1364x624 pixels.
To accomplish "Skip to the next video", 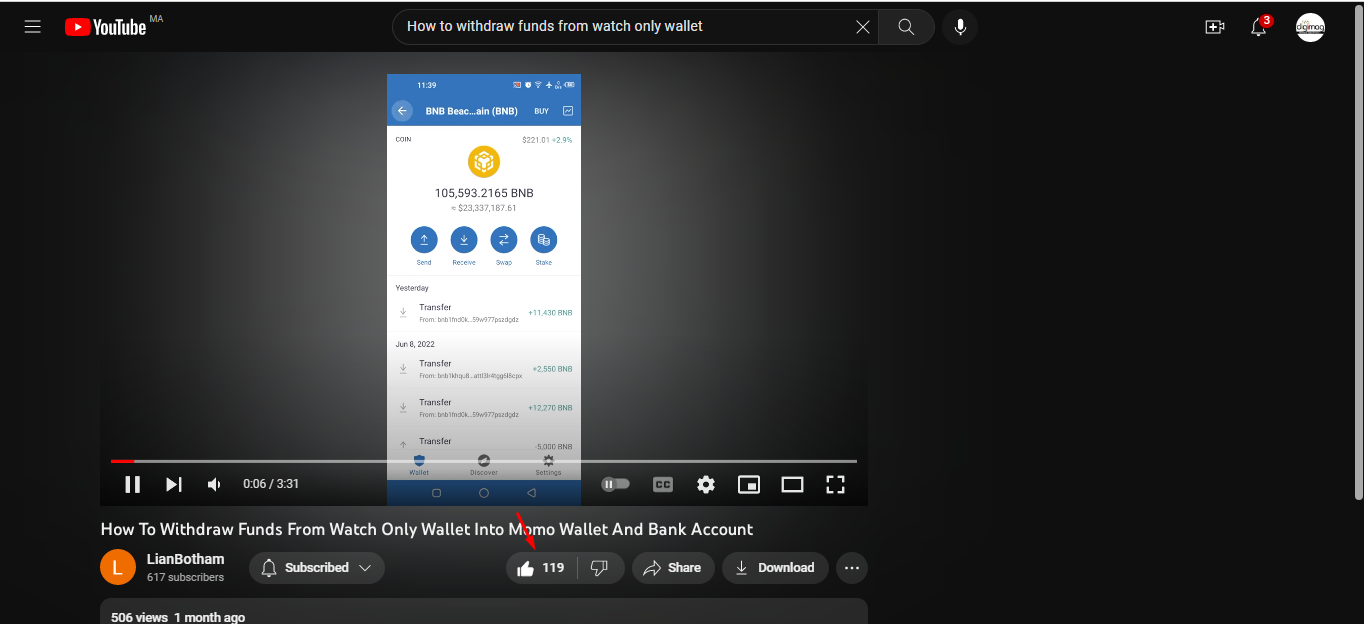I will point(174,484).
